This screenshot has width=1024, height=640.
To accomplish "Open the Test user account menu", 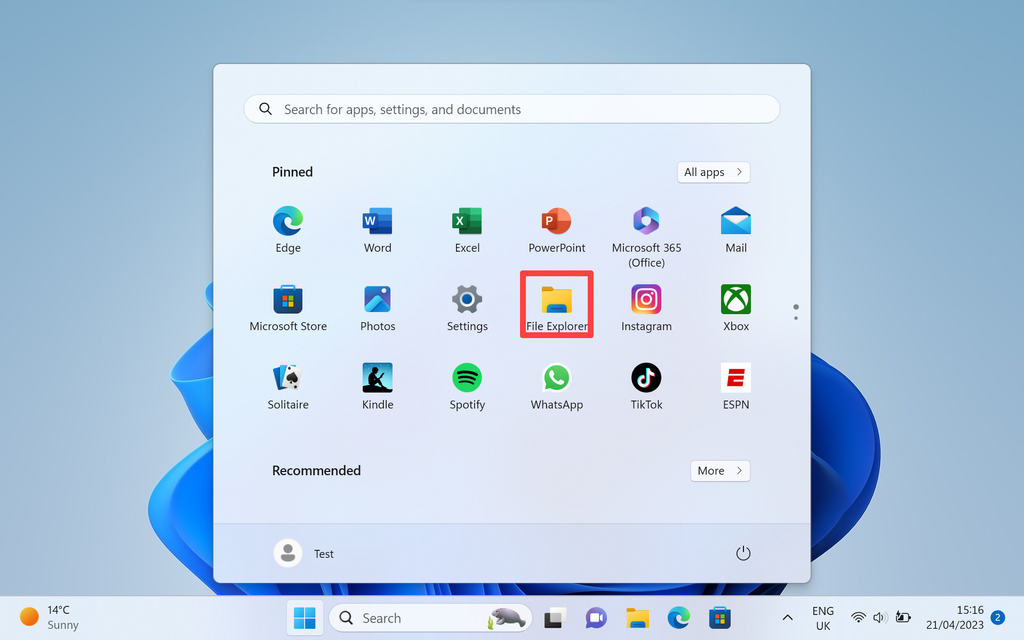I will [305, 552].
